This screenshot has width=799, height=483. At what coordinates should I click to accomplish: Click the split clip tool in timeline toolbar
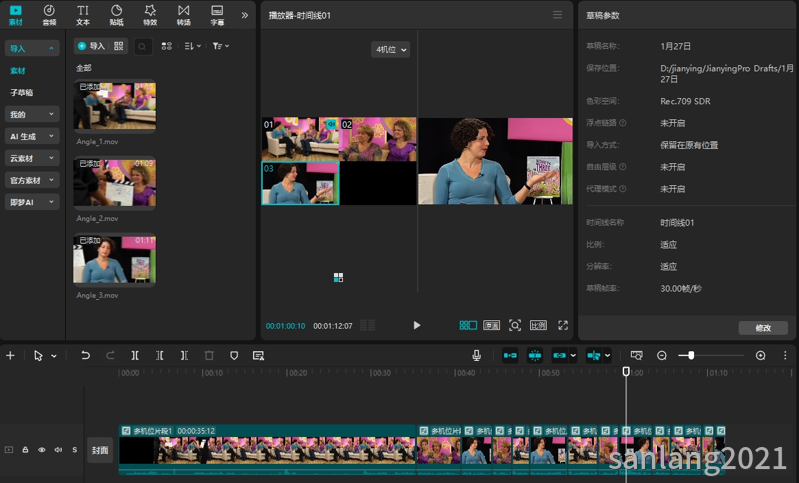(x=135, y=355)
